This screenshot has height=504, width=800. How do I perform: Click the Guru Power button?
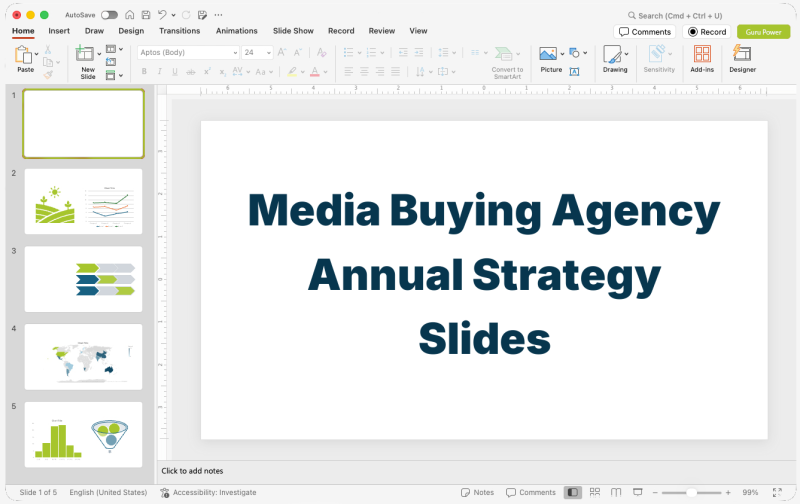coord(764,32)
